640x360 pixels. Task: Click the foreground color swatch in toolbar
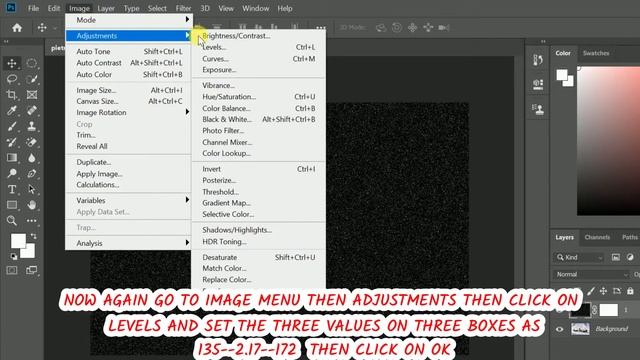18,240
